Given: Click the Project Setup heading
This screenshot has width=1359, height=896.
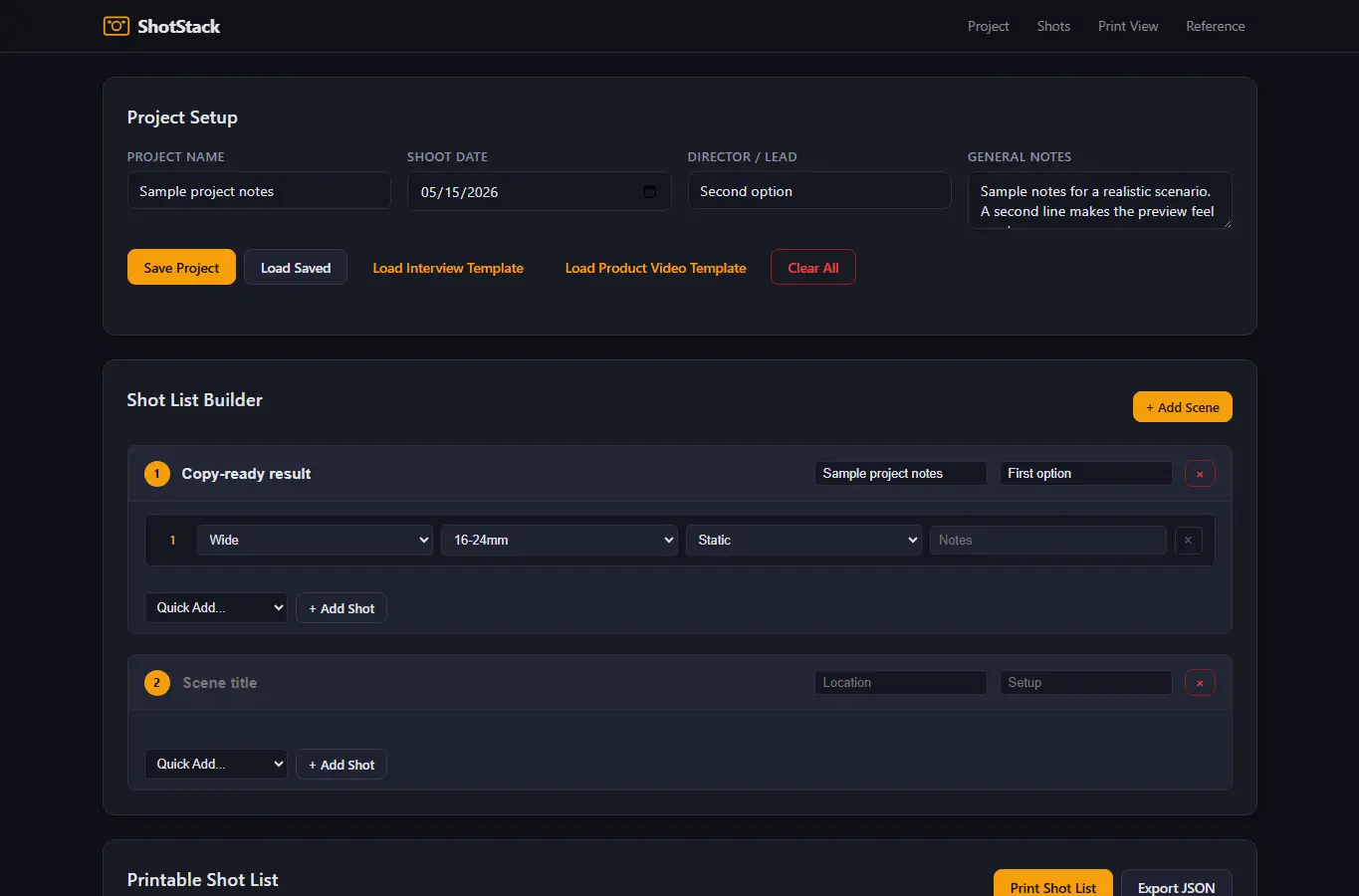Looking at the screenshot, I should (182, 117).
